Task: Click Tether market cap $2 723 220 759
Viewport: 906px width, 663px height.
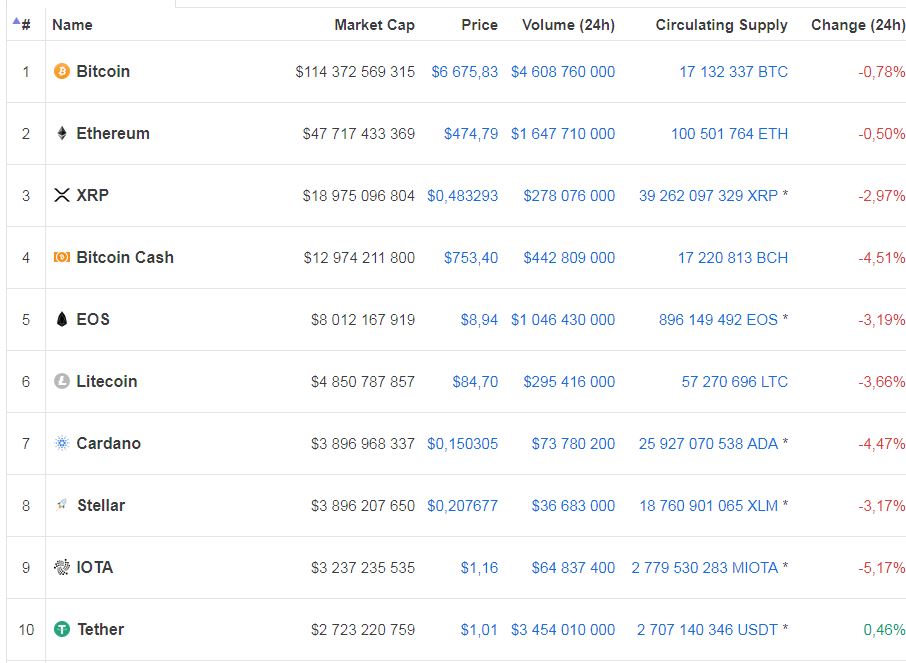Action: click(363, 629)
